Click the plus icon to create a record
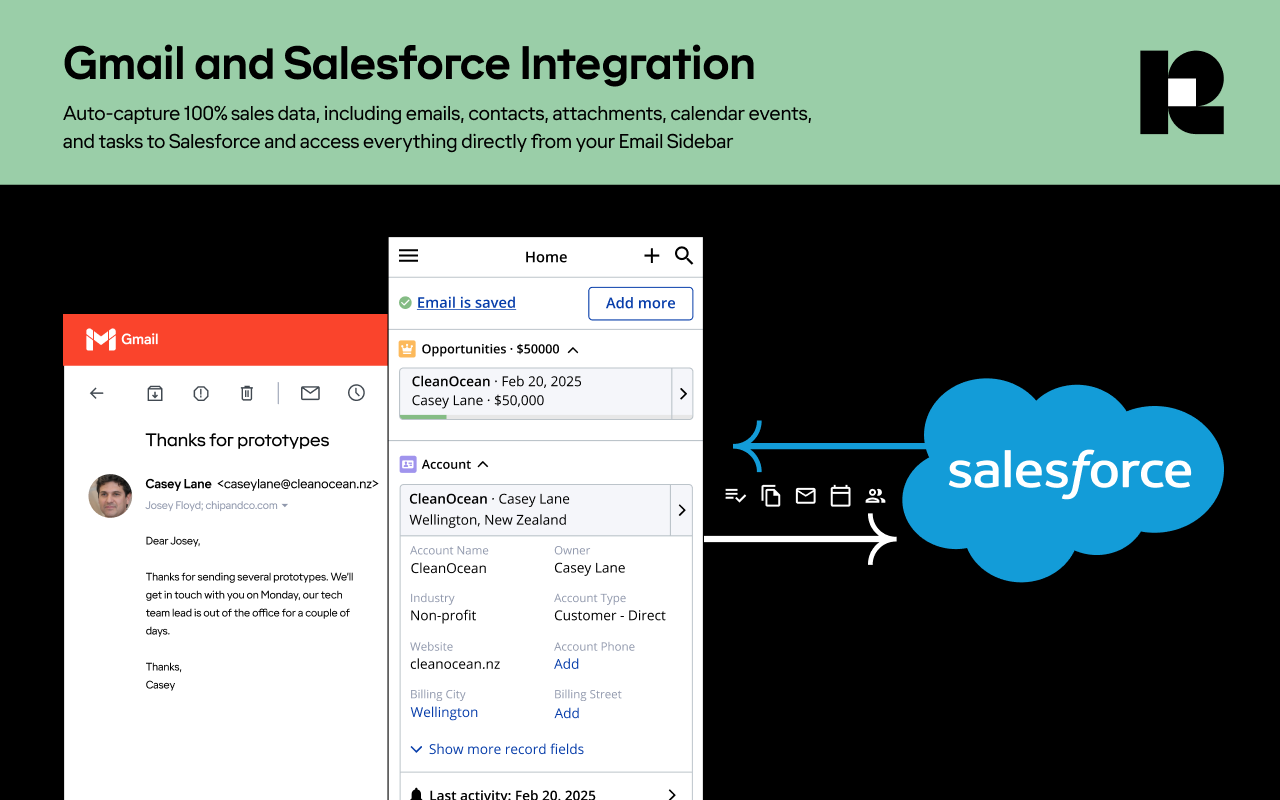Image resolution: width=1280 pixels, height=800 pixels. (651, 256)
